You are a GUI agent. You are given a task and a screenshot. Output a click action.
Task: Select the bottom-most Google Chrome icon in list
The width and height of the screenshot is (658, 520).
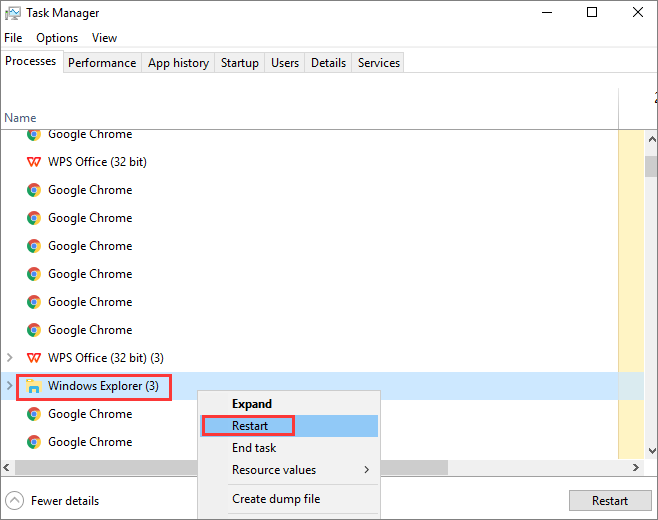click(34, 442)
